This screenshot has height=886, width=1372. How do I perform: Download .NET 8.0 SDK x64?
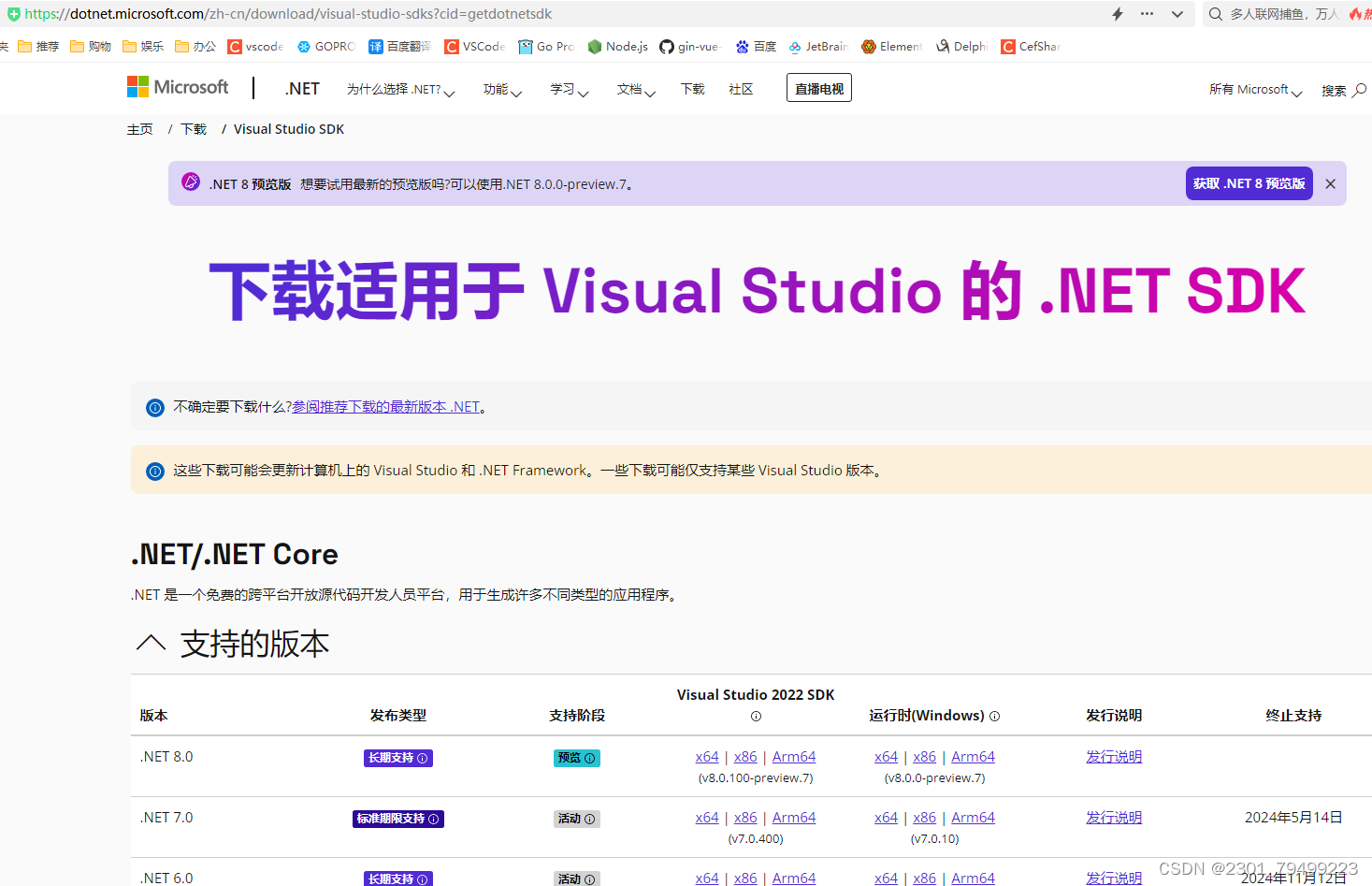point(707,757)
